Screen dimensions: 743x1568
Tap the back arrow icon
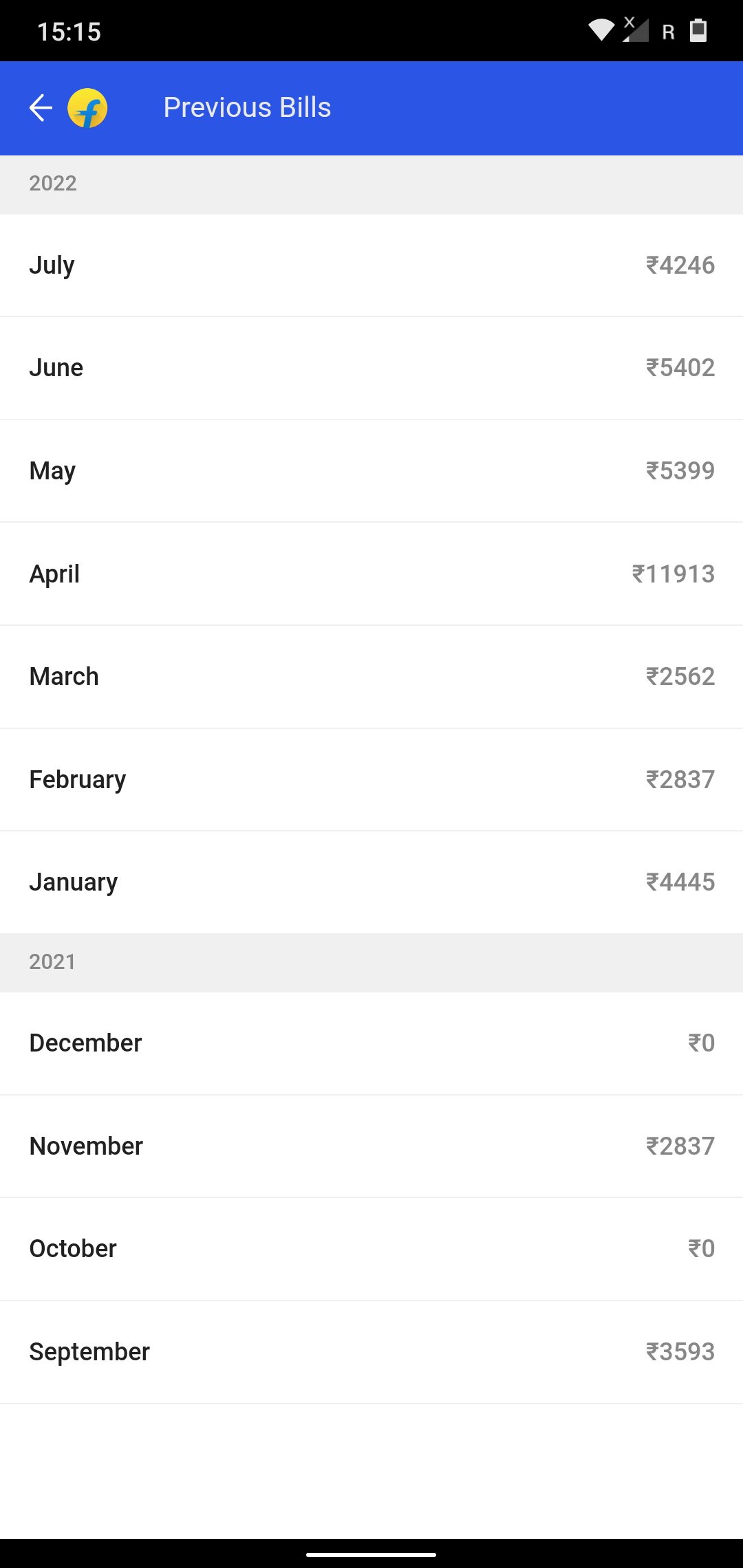coord(41,108)
